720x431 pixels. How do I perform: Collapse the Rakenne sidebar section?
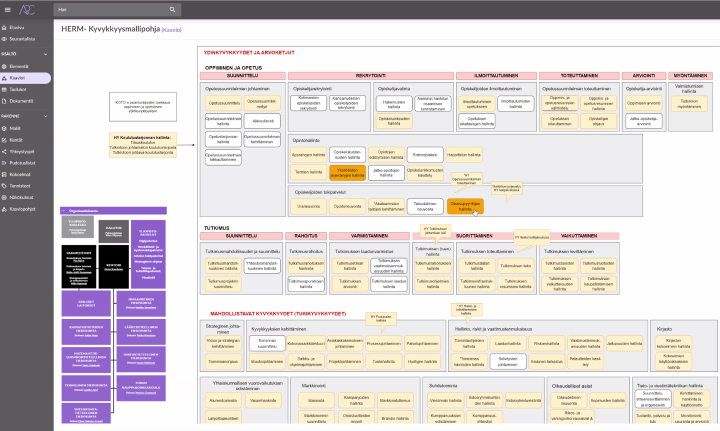pos(43,116)
